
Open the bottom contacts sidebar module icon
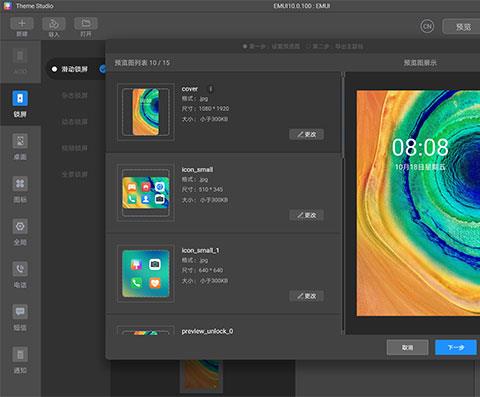click(x=20, y=354)
